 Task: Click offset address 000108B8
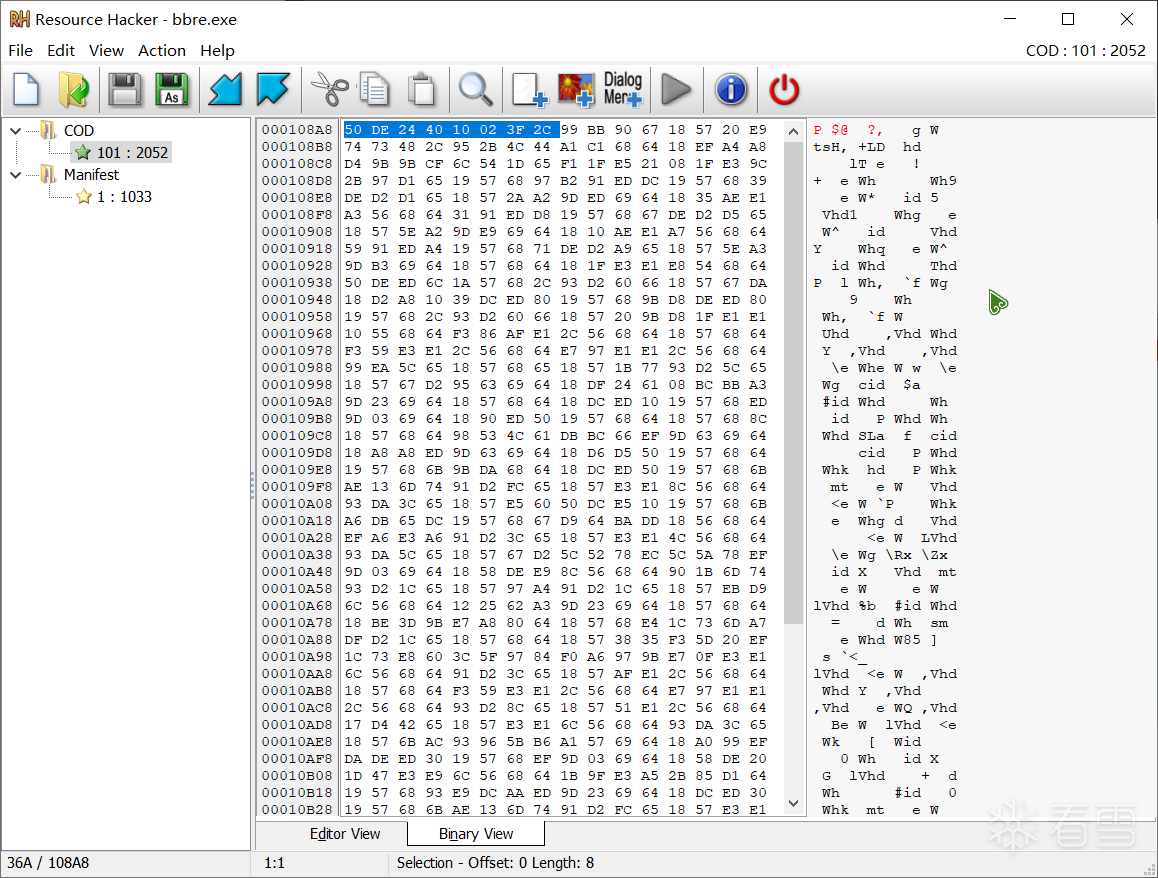pyautogui.click(x=297, y=147)
